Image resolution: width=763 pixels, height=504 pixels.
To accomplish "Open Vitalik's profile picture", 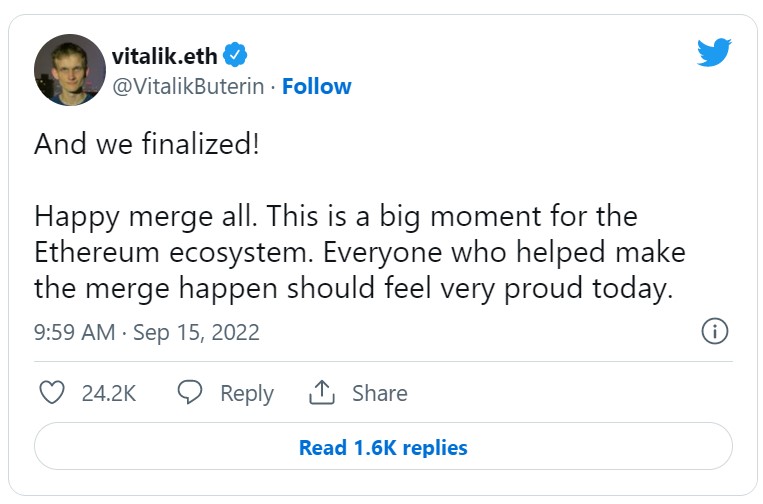I will [x=70, y=70].
